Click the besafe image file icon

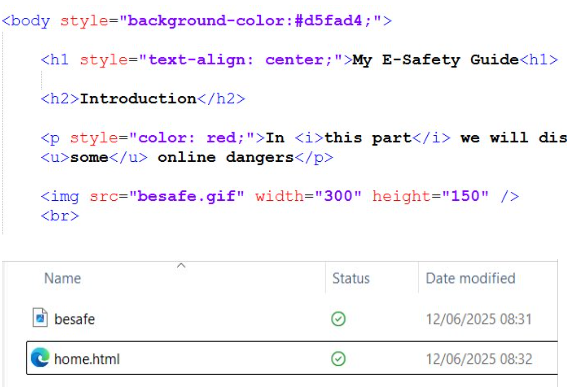click(40, 318)
